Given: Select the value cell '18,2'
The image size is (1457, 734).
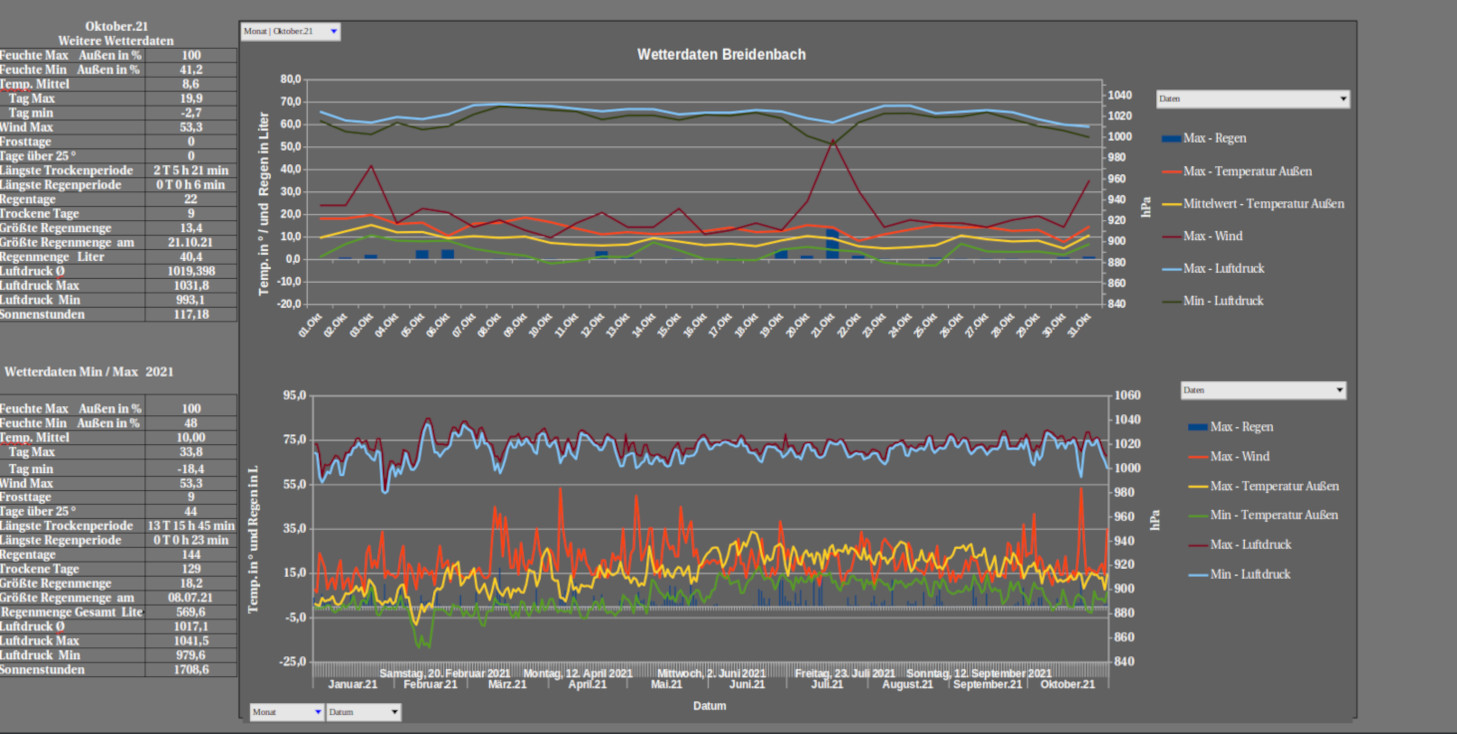Looking at the screenshot, I should pos(191,583).
